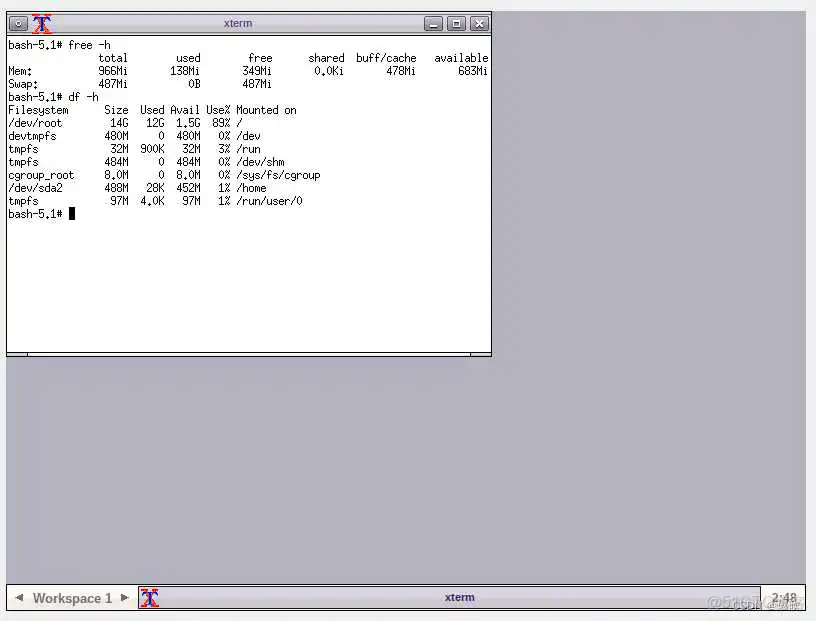Click the /home mount point entry

point(251,187)
